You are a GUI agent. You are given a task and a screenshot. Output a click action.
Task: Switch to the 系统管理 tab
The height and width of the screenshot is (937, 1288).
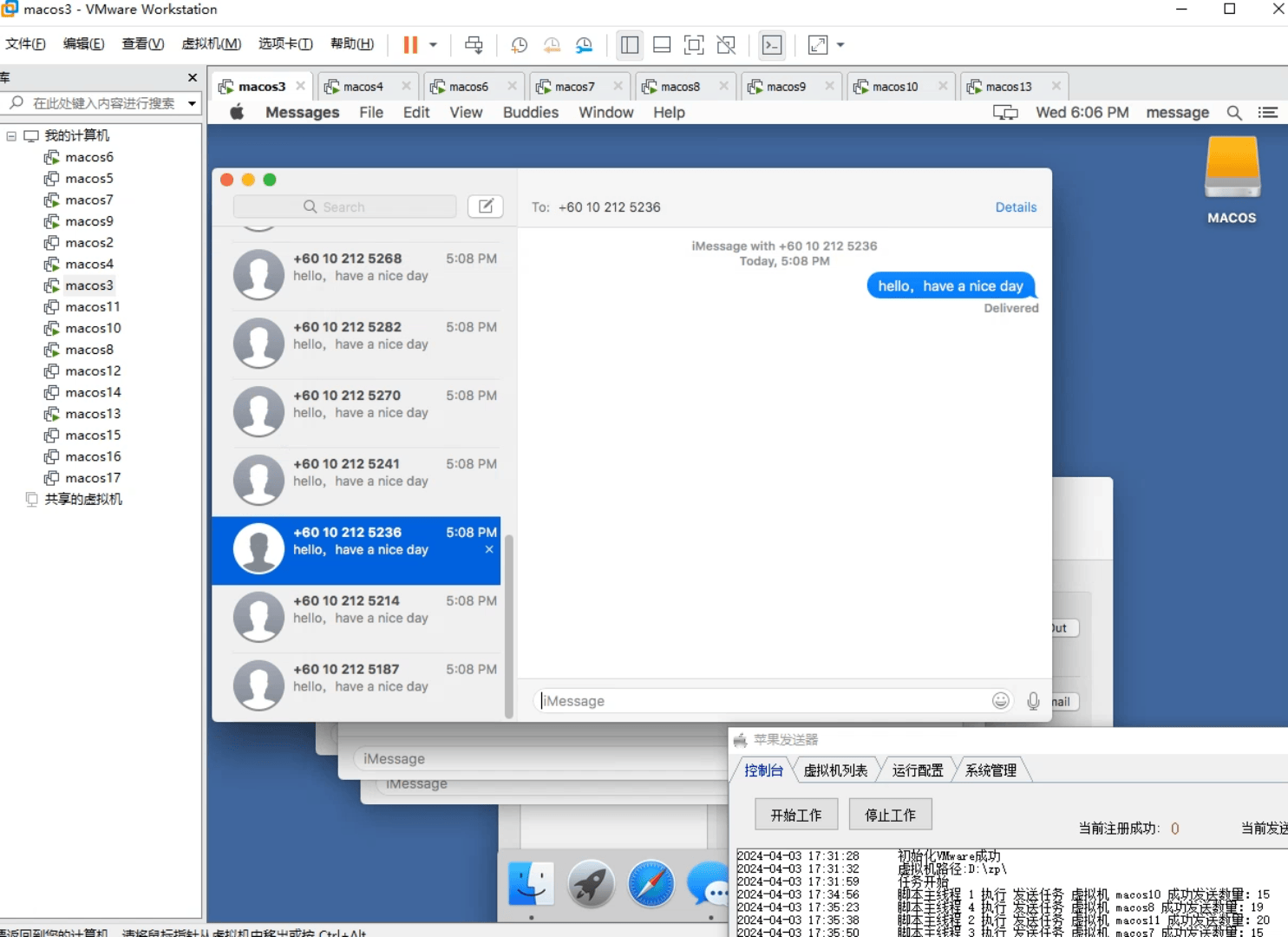click(991, 770)
